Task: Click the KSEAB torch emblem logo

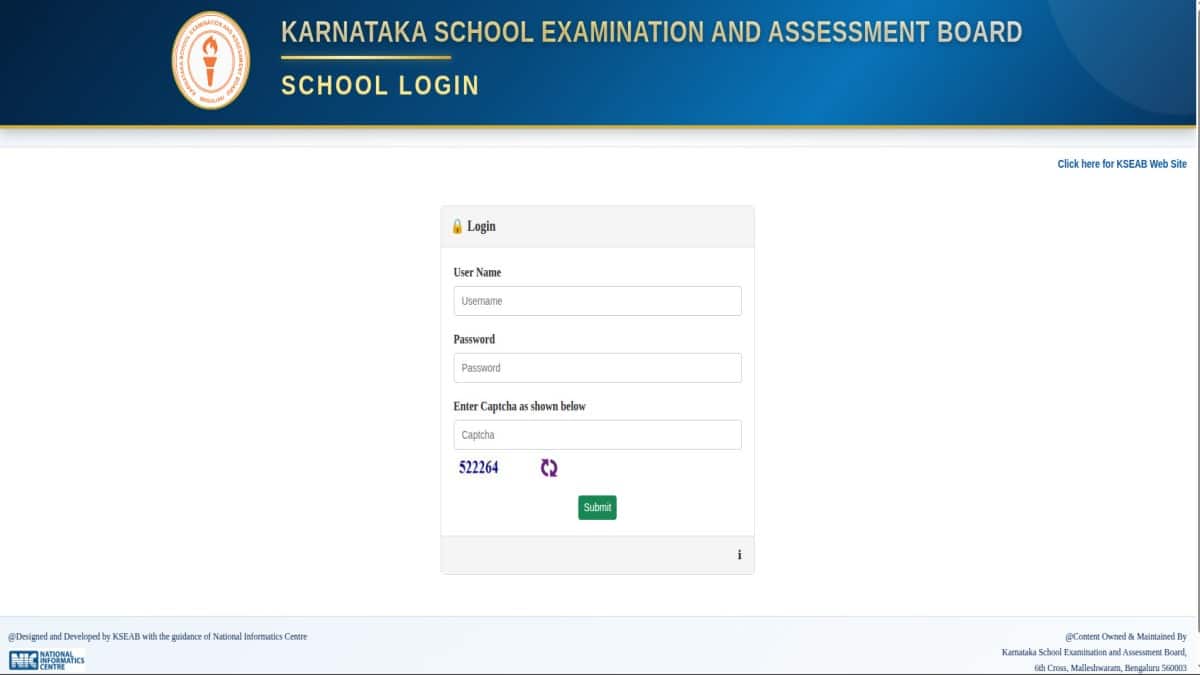Action: click(x=211, y=61)
